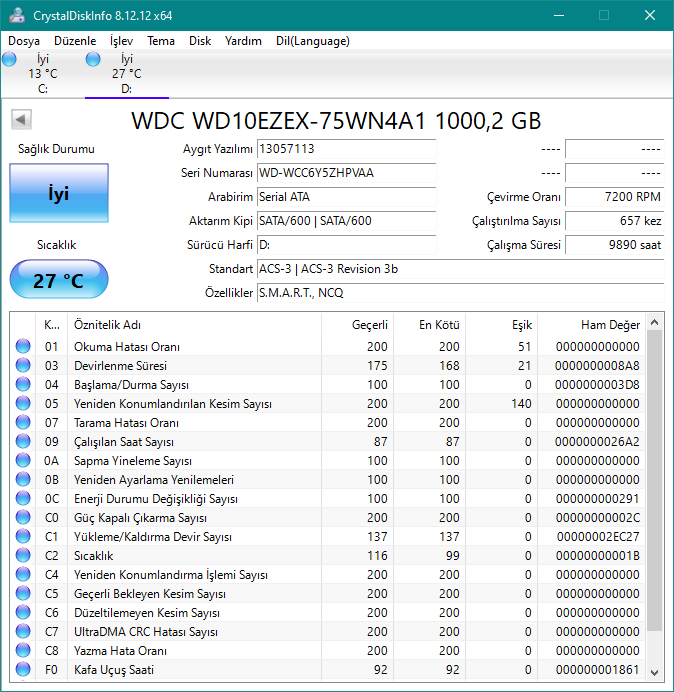674x692 pixels.
Task: Click the Ham Değer column header
Action: point(591,325)
